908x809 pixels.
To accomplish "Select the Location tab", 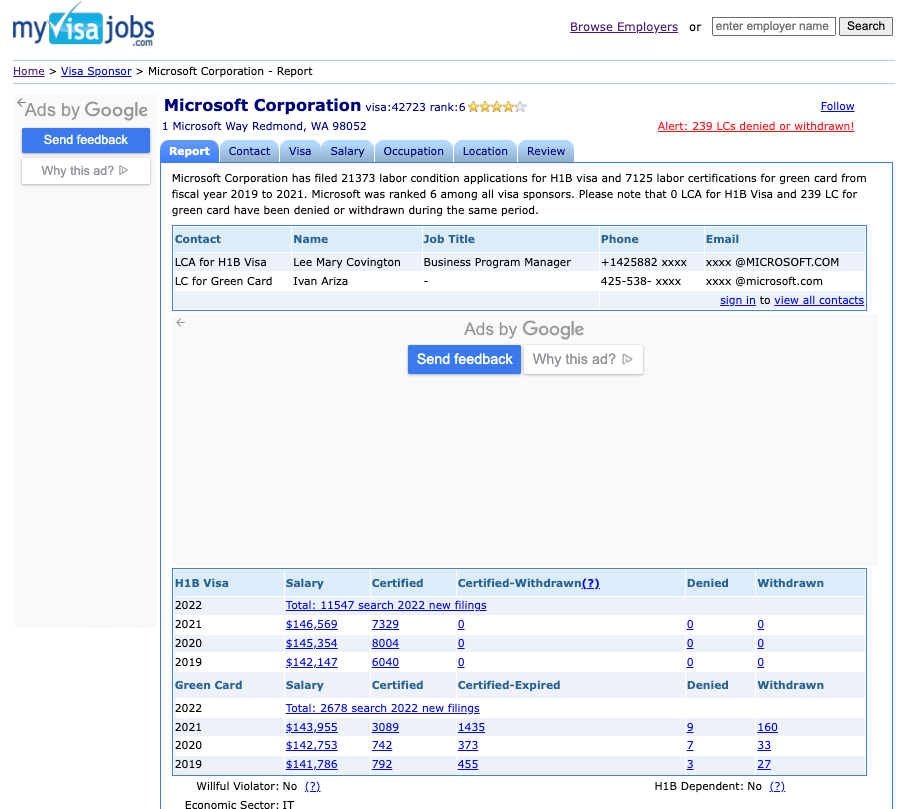I will click(x=485, y=151).
